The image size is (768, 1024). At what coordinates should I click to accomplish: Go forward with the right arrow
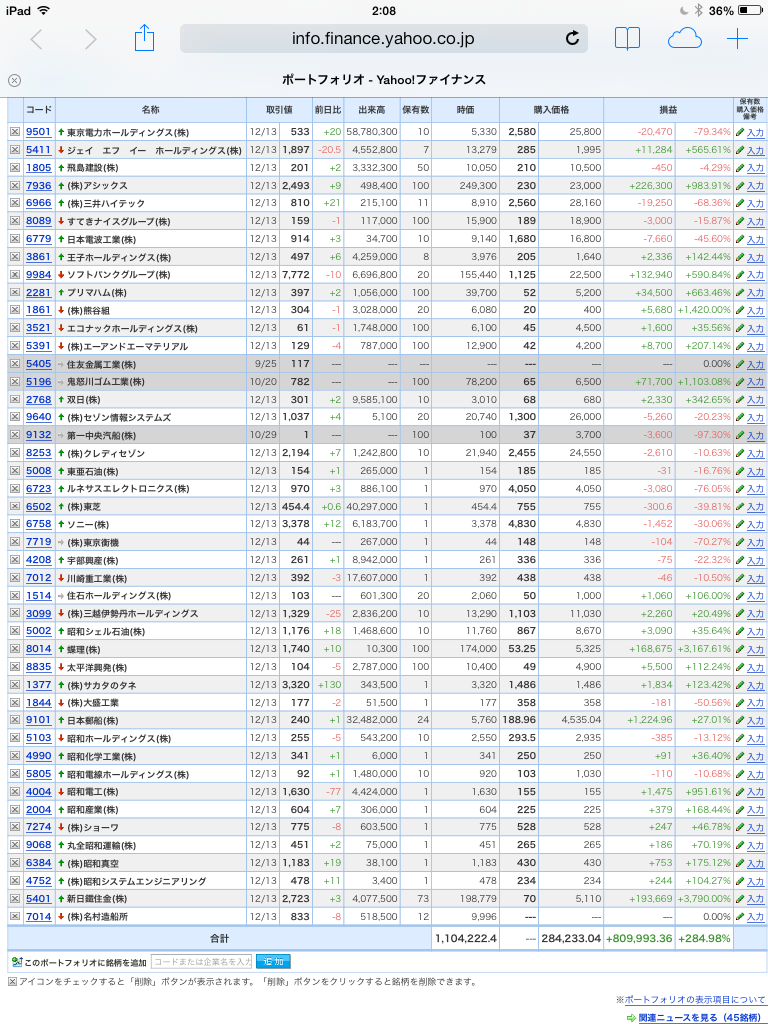[x=90, y=39]
